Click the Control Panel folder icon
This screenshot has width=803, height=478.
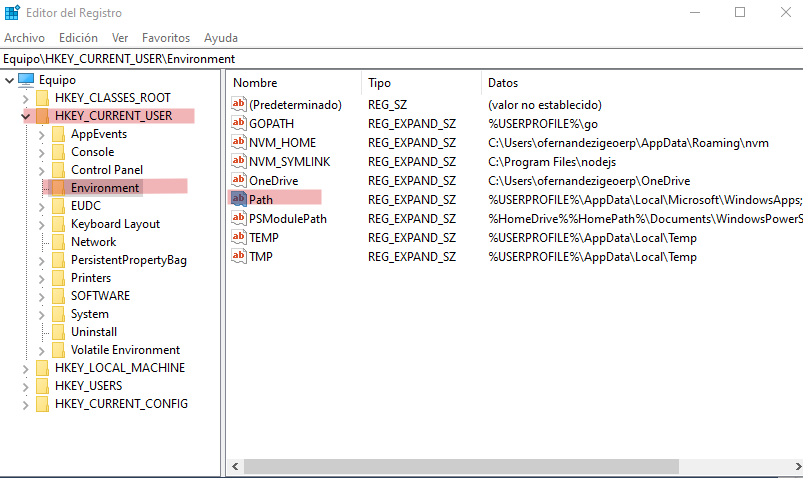coord(58,170)
